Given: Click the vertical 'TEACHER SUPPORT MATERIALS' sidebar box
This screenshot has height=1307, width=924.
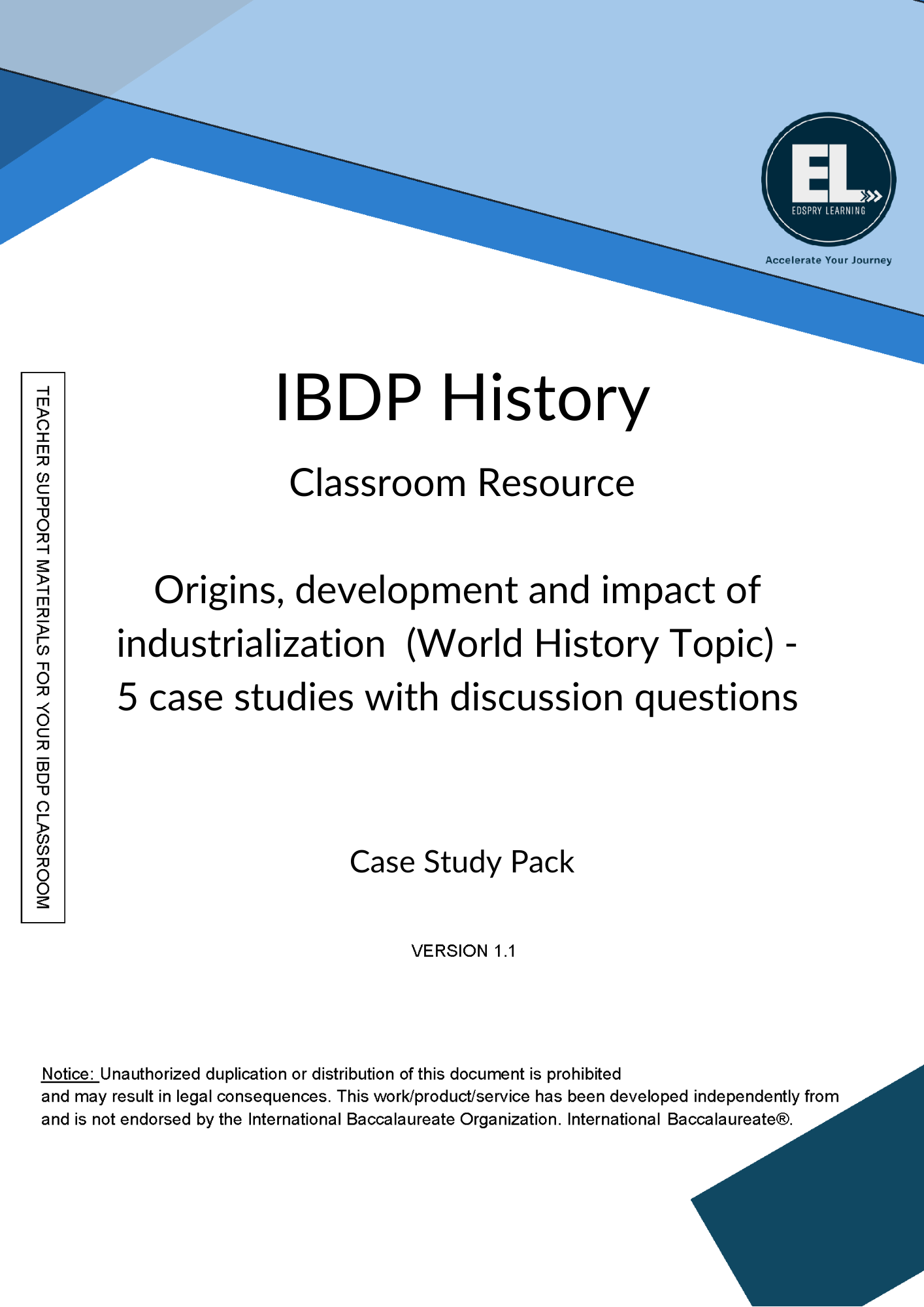Looking at the screenshot, I should coord(43,648).
